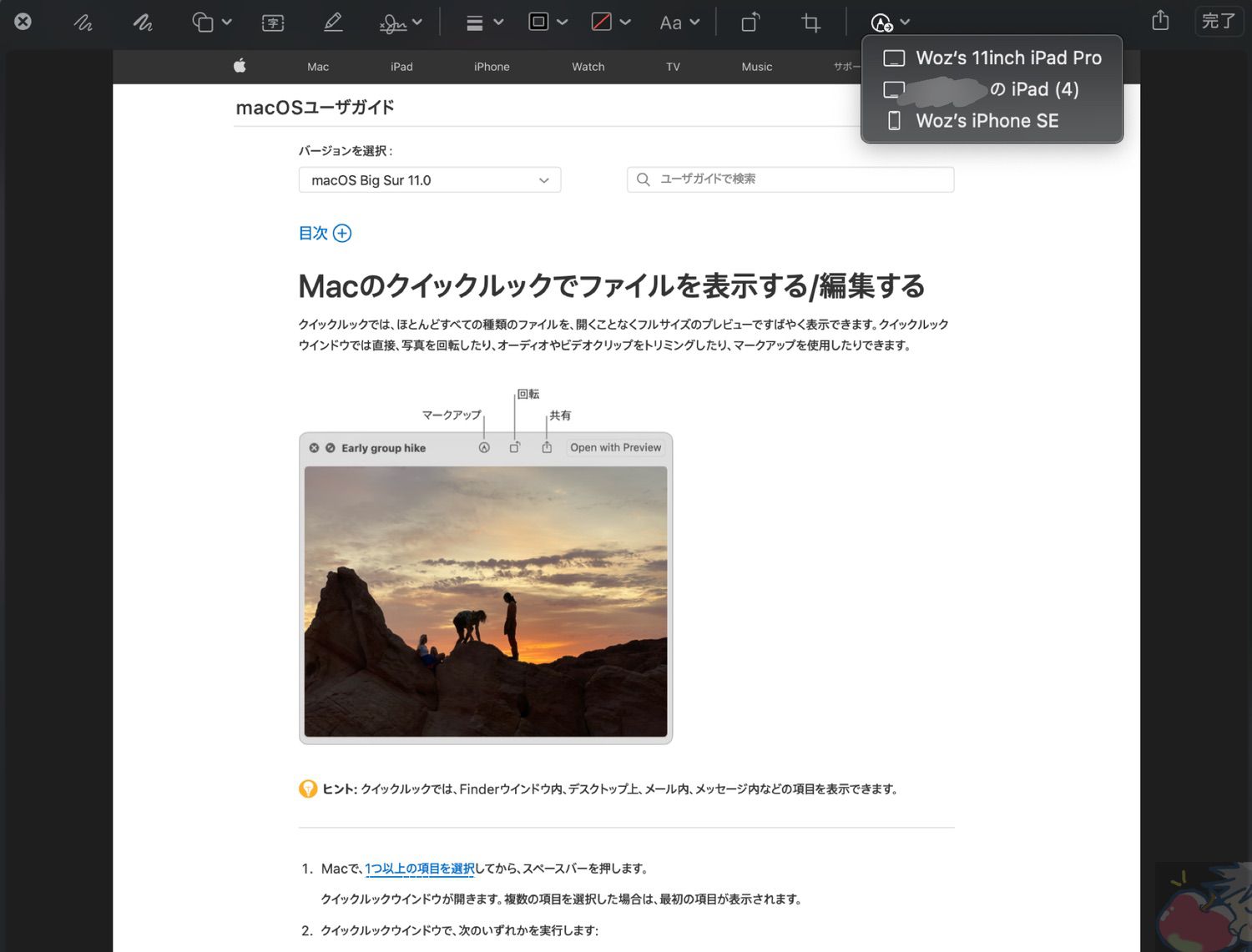Click the 共有 callout label

click(560, 416)
